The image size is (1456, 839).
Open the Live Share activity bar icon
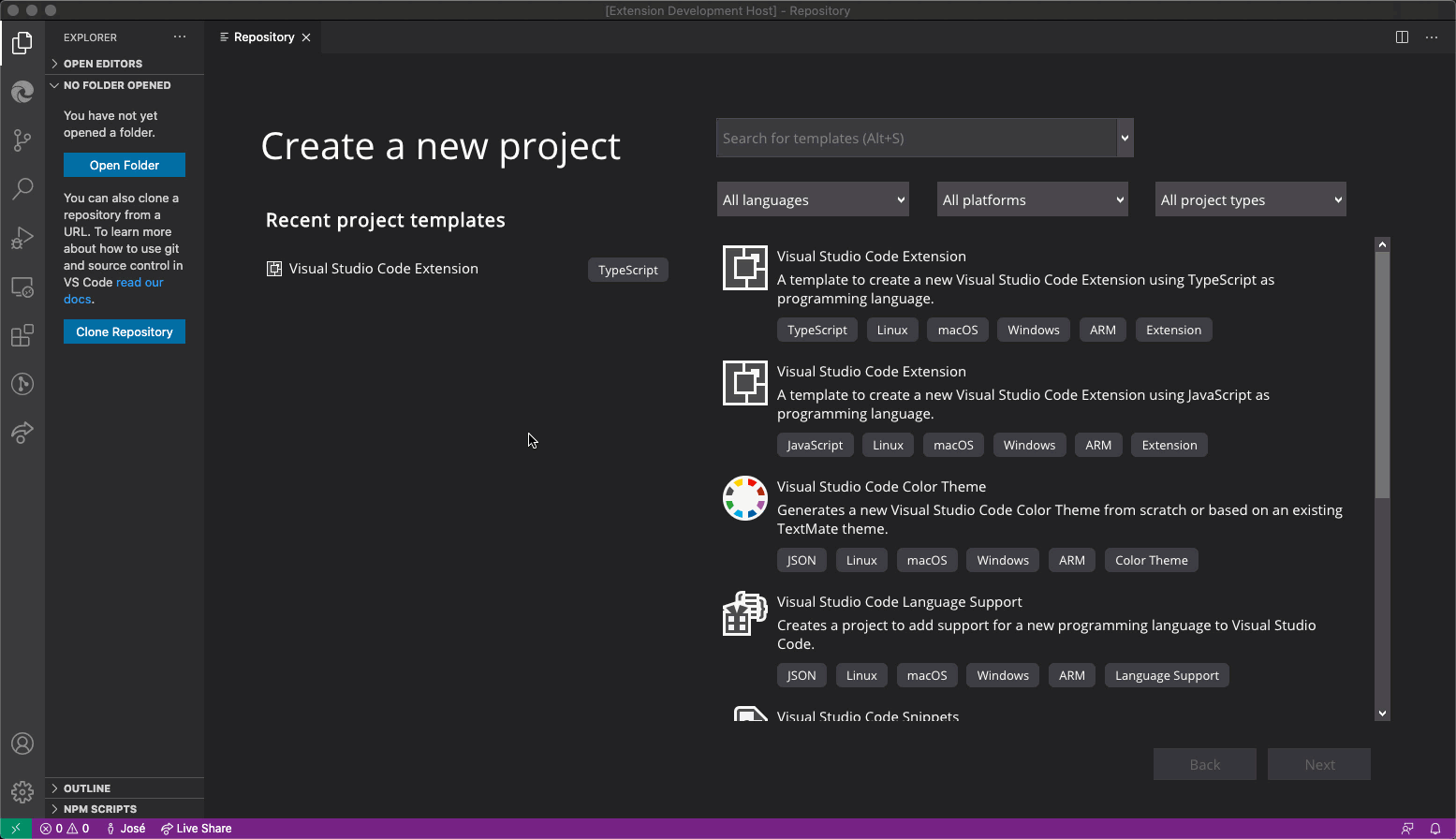pyautogui.click(x=22, y=433)
